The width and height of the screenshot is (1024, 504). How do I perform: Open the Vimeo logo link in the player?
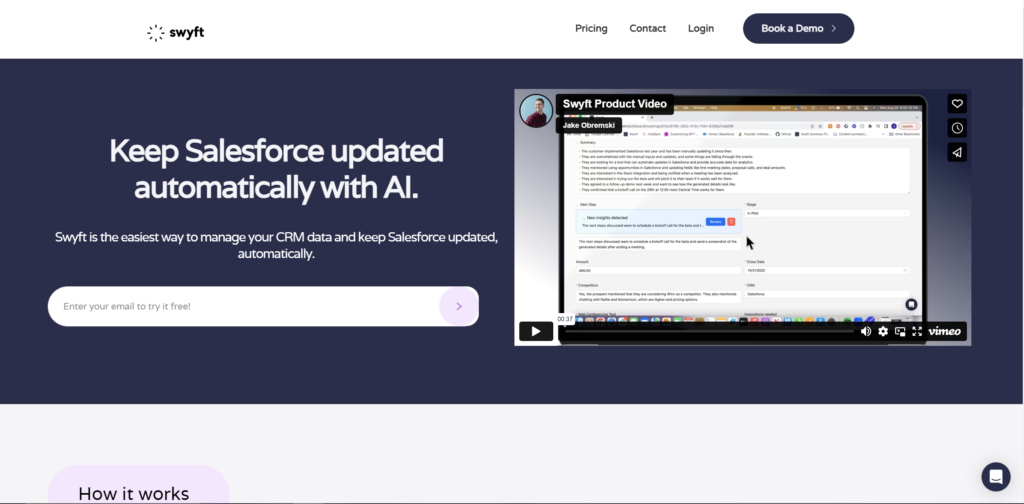coord(945,331)
